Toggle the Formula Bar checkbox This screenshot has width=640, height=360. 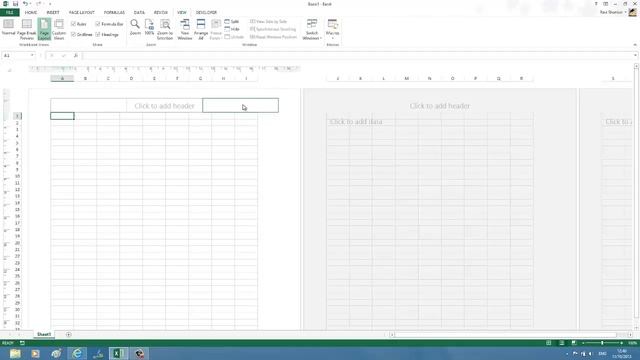[x=109, y=24]
